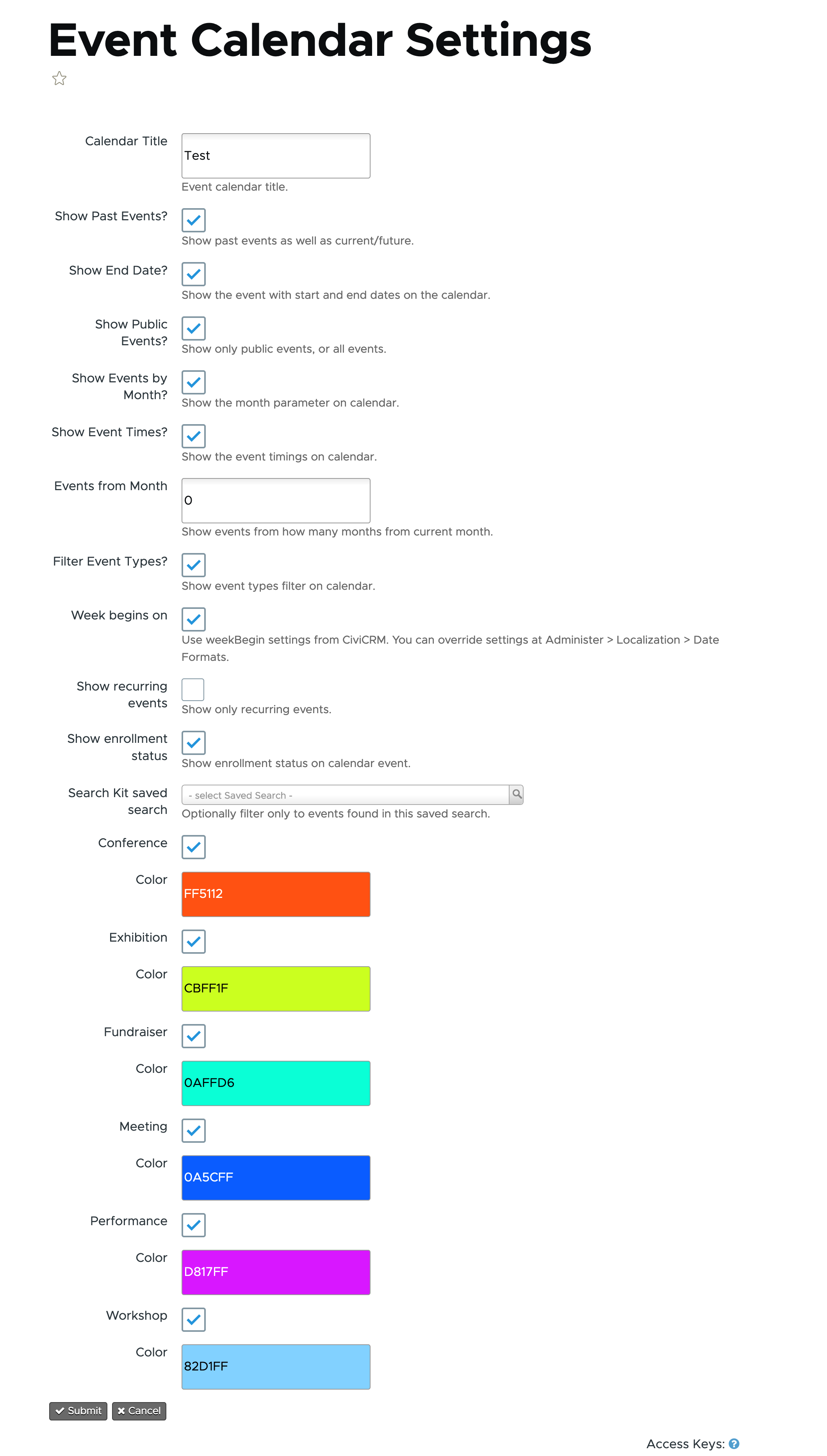Screen dimensions: 827x1456
Task: Change the Meeting 0A5CFF color swatch
Action: click(x=276, y=1177)
